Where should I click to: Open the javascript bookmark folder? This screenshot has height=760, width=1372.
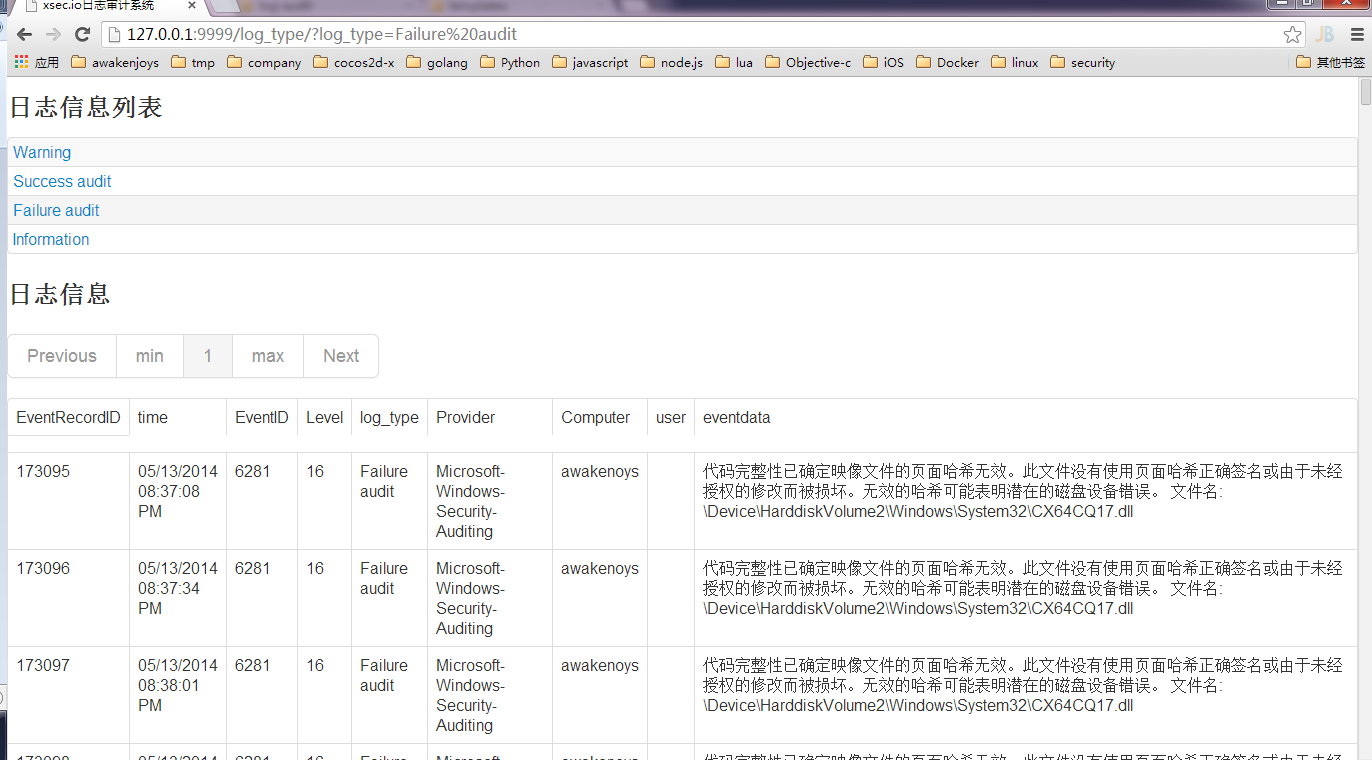tap(590, 62)
